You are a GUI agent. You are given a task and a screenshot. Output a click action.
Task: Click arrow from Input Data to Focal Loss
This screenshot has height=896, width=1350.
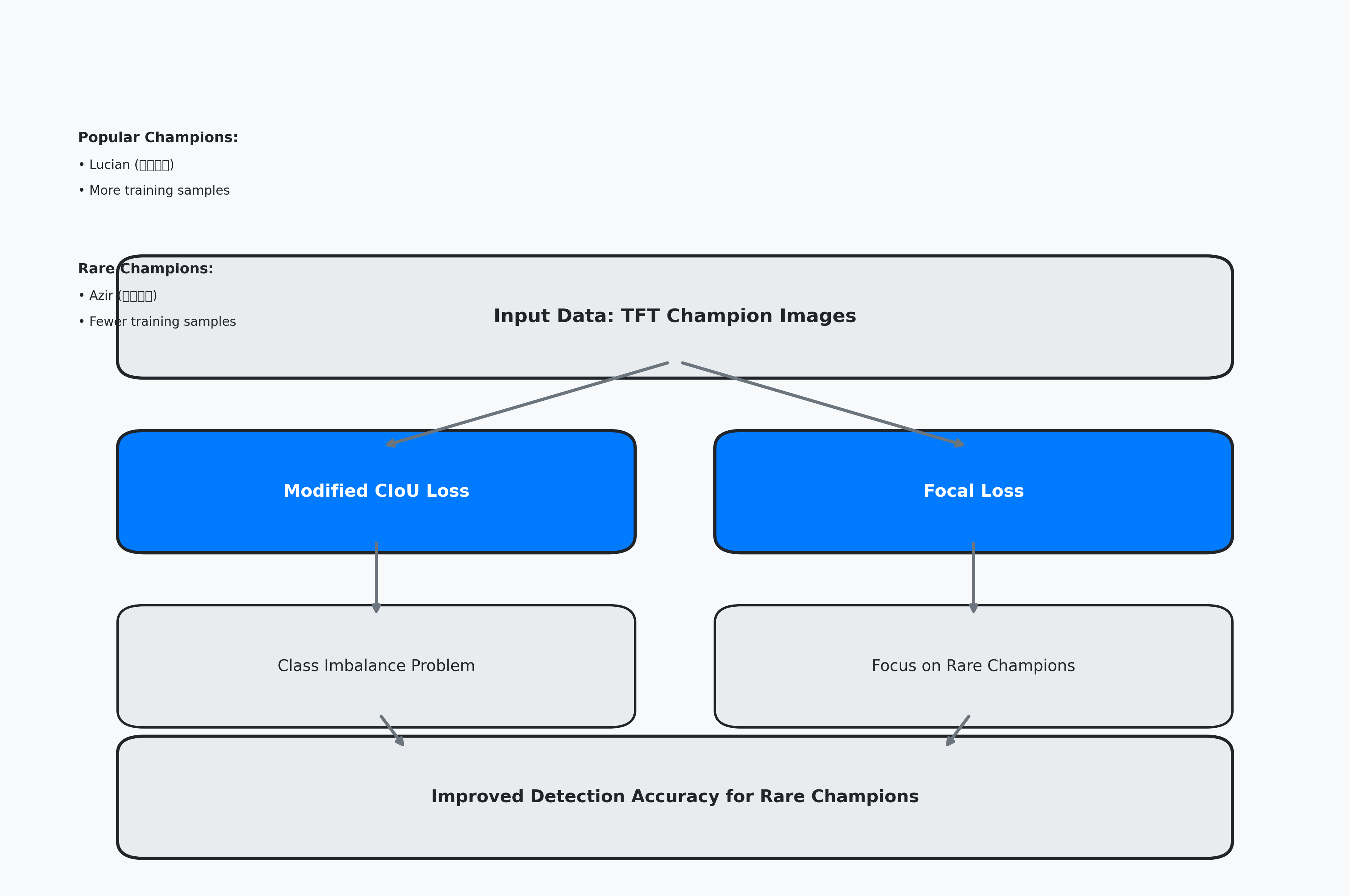pyautogui.click(x=823, y=404)
